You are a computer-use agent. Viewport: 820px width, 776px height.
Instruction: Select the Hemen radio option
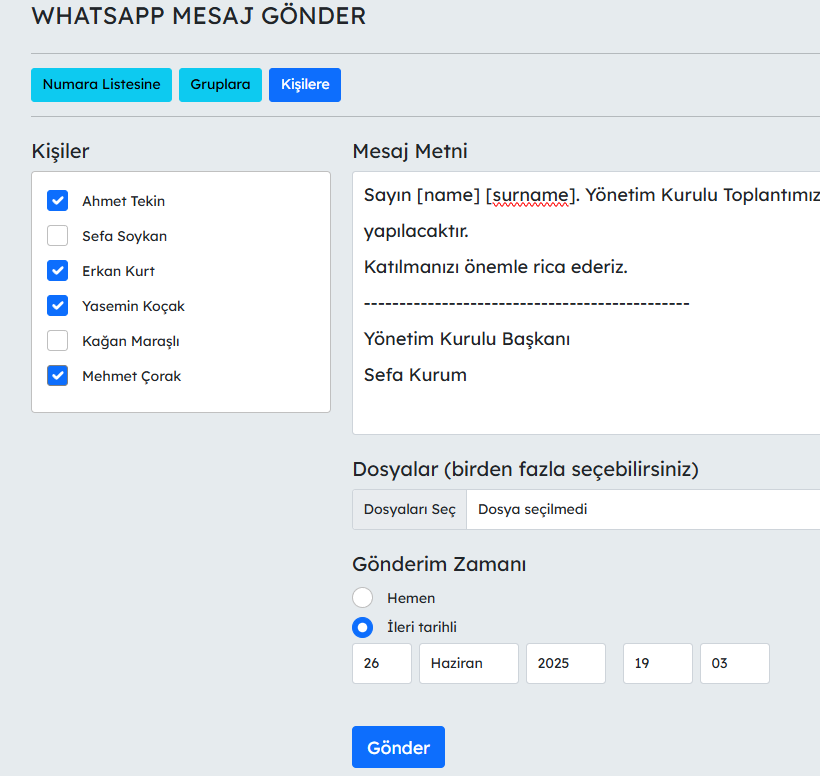363,598
